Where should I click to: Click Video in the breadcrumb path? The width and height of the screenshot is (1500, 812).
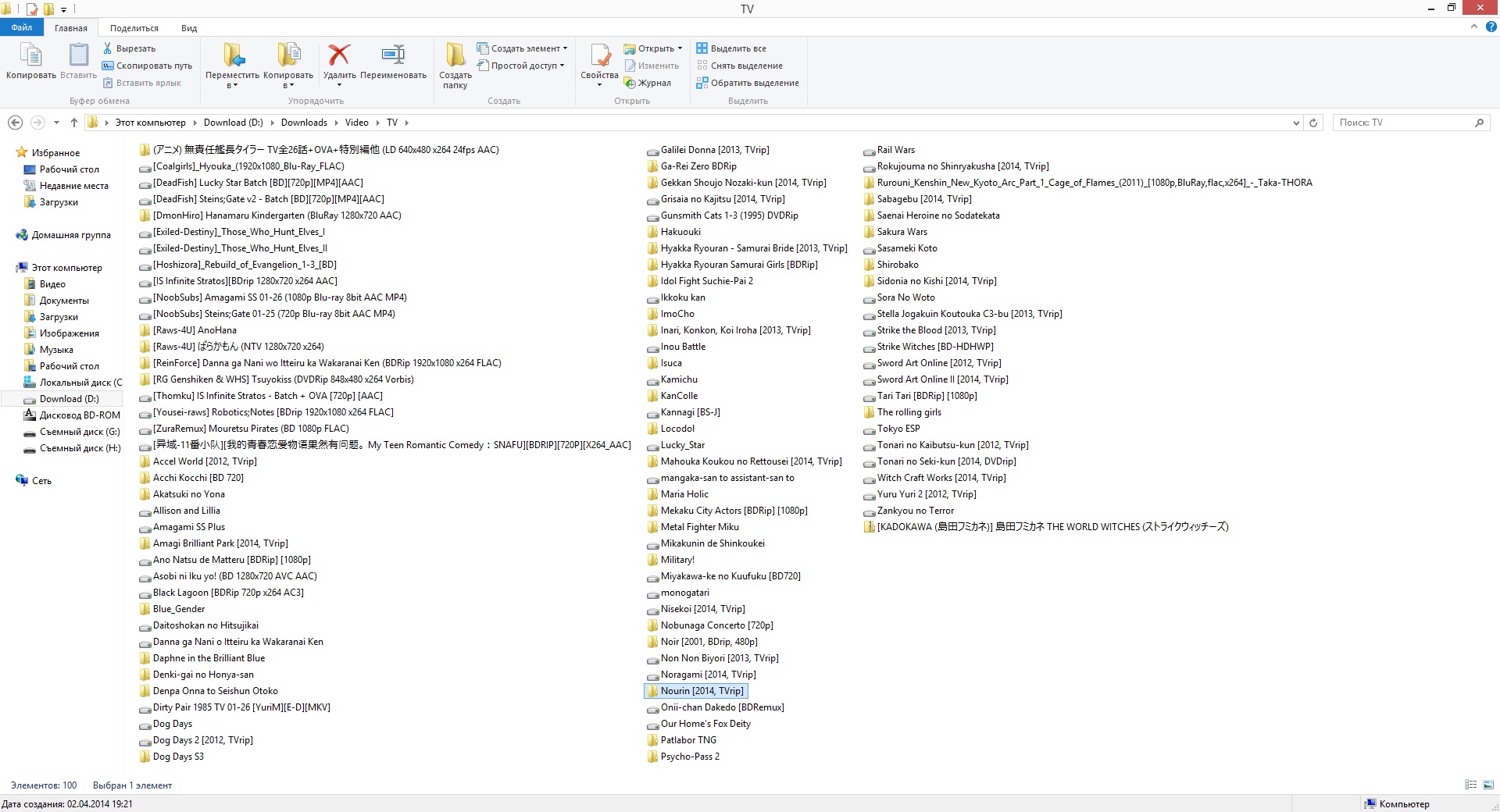pyautogui.click(x=356, y=123)
